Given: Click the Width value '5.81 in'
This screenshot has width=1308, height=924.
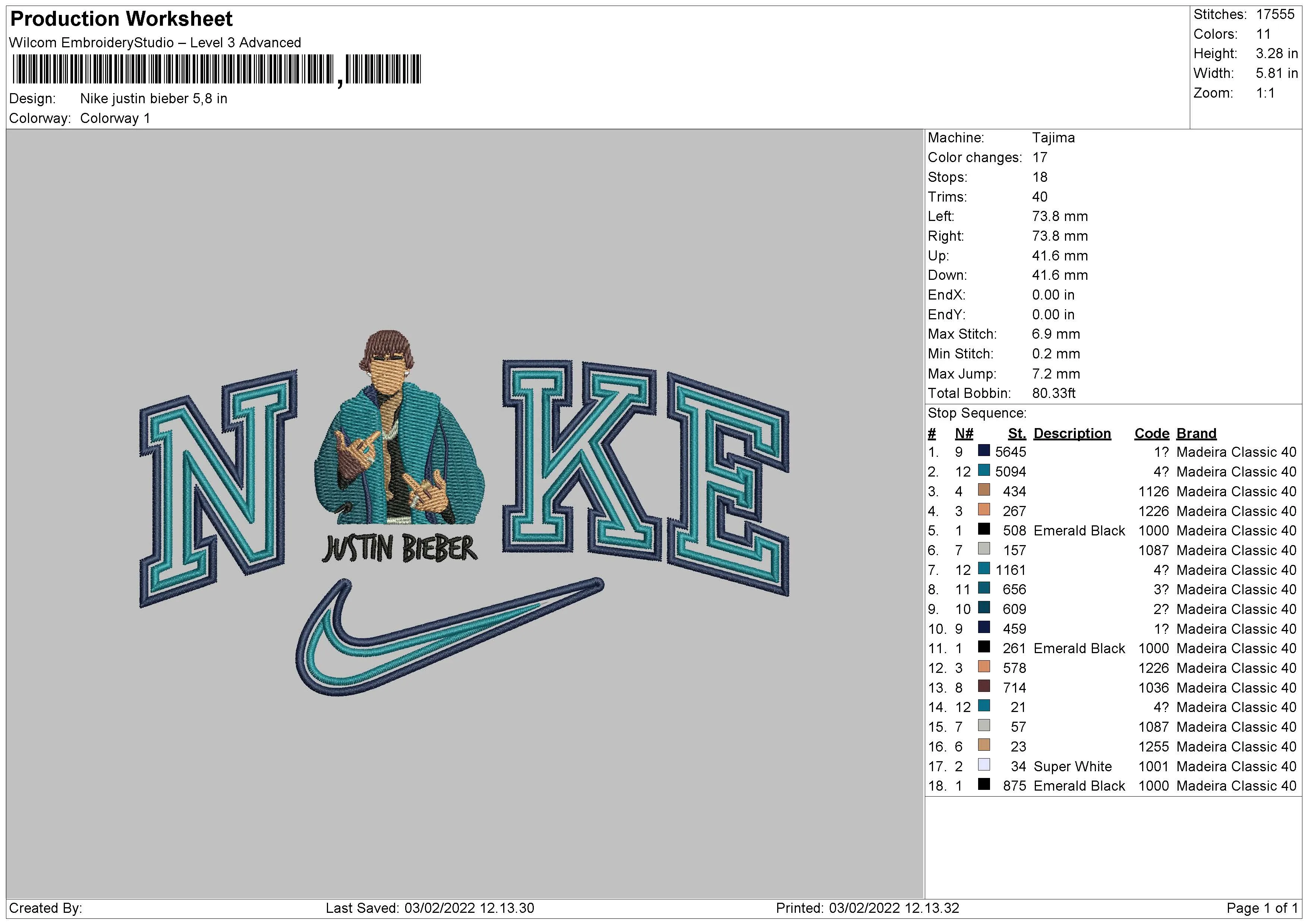Looking at the screenshot, I should coord(1277,73).
